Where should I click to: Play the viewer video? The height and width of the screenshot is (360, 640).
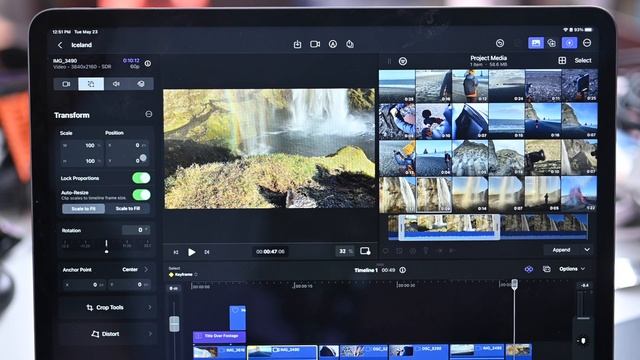click(x=191, y=252)
